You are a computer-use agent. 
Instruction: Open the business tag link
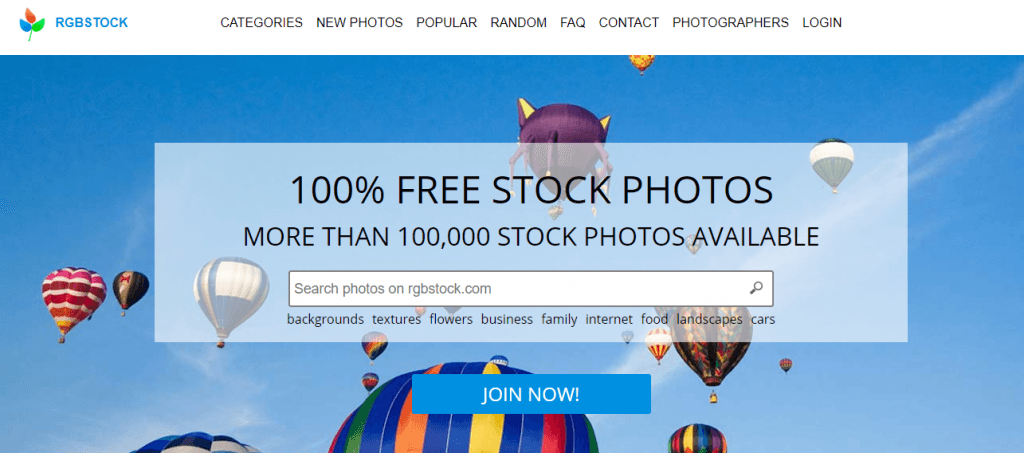507,319
